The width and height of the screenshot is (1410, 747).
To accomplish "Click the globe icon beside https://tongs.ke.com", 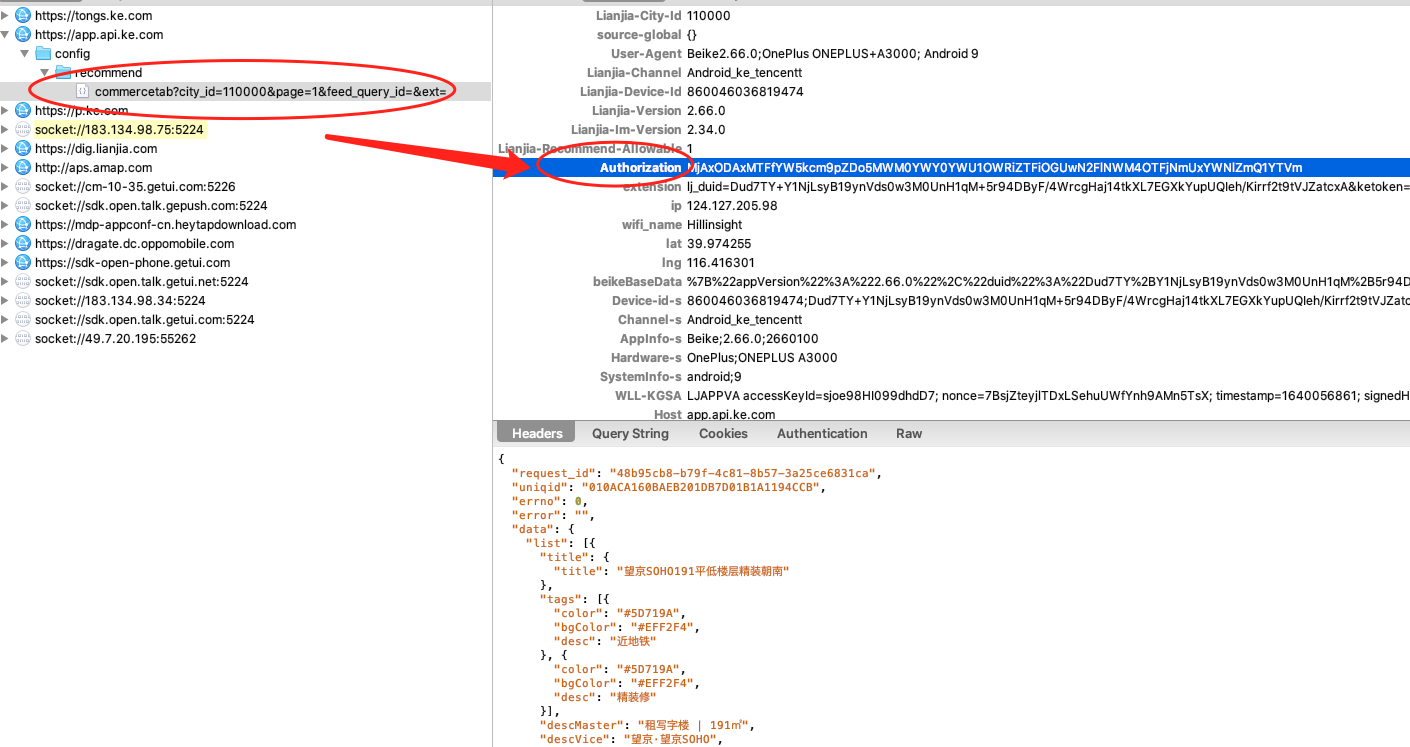I will (x=23, y=15).
